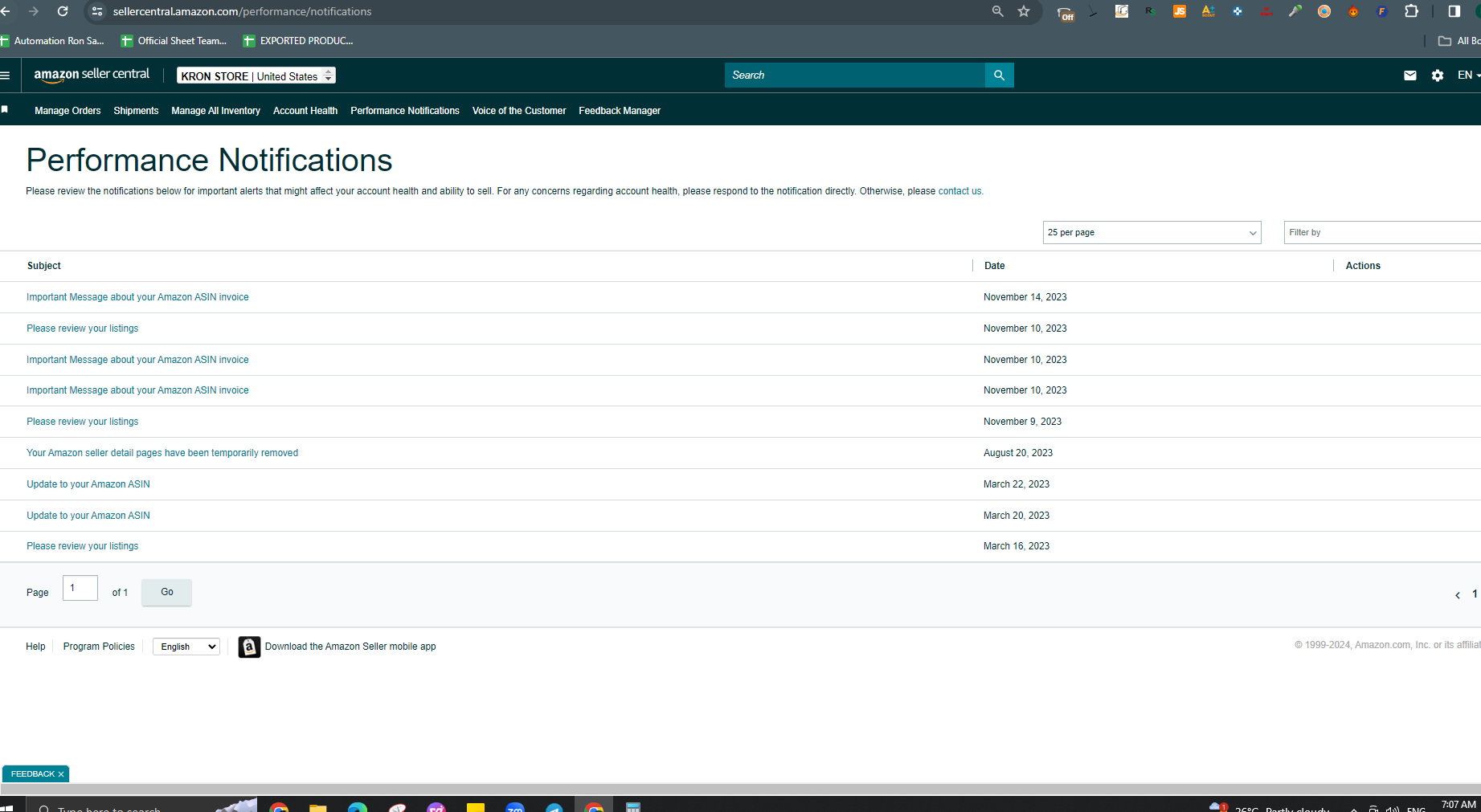This screenshot has width=1481, height=812.
Task: Click the browser address bar URL
Action: [x=242, y=11]
